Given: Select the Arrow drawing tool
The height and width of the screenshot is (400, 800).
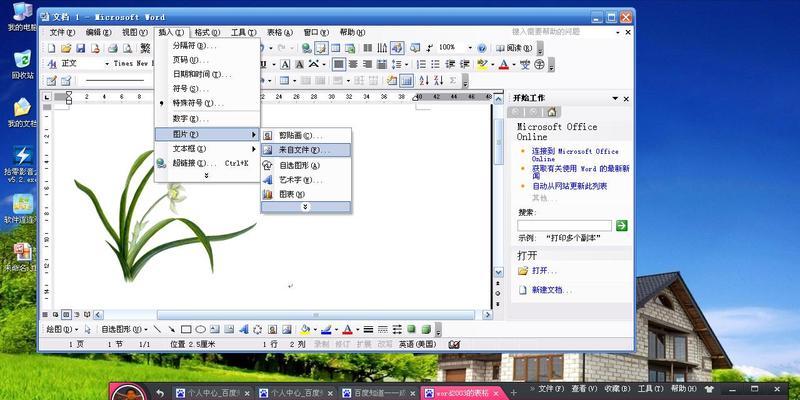Looking at the screenshot, I should click(171, 329).
